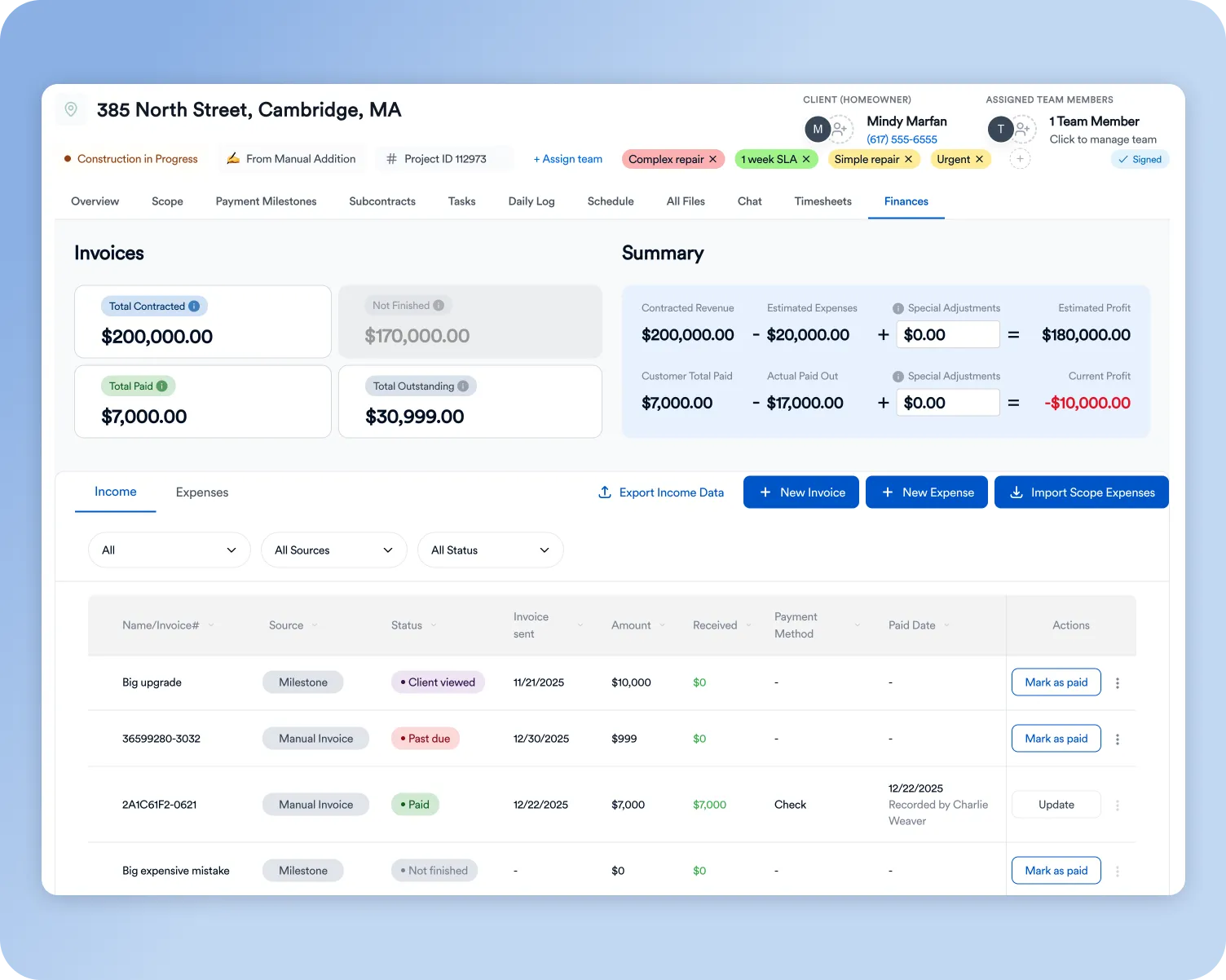Remove the Simple repair tag

point(908,159)
